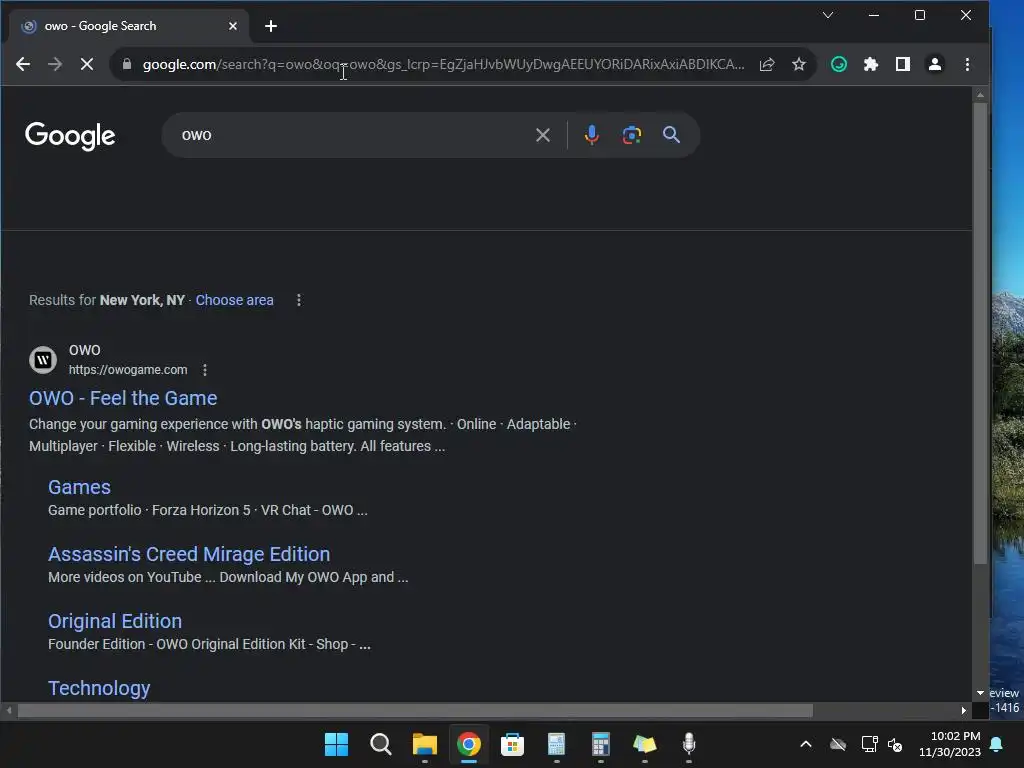The height and width of the screenshot is (768, 1024).
Task: View site information lock icon
Action: tap(127, 64)
